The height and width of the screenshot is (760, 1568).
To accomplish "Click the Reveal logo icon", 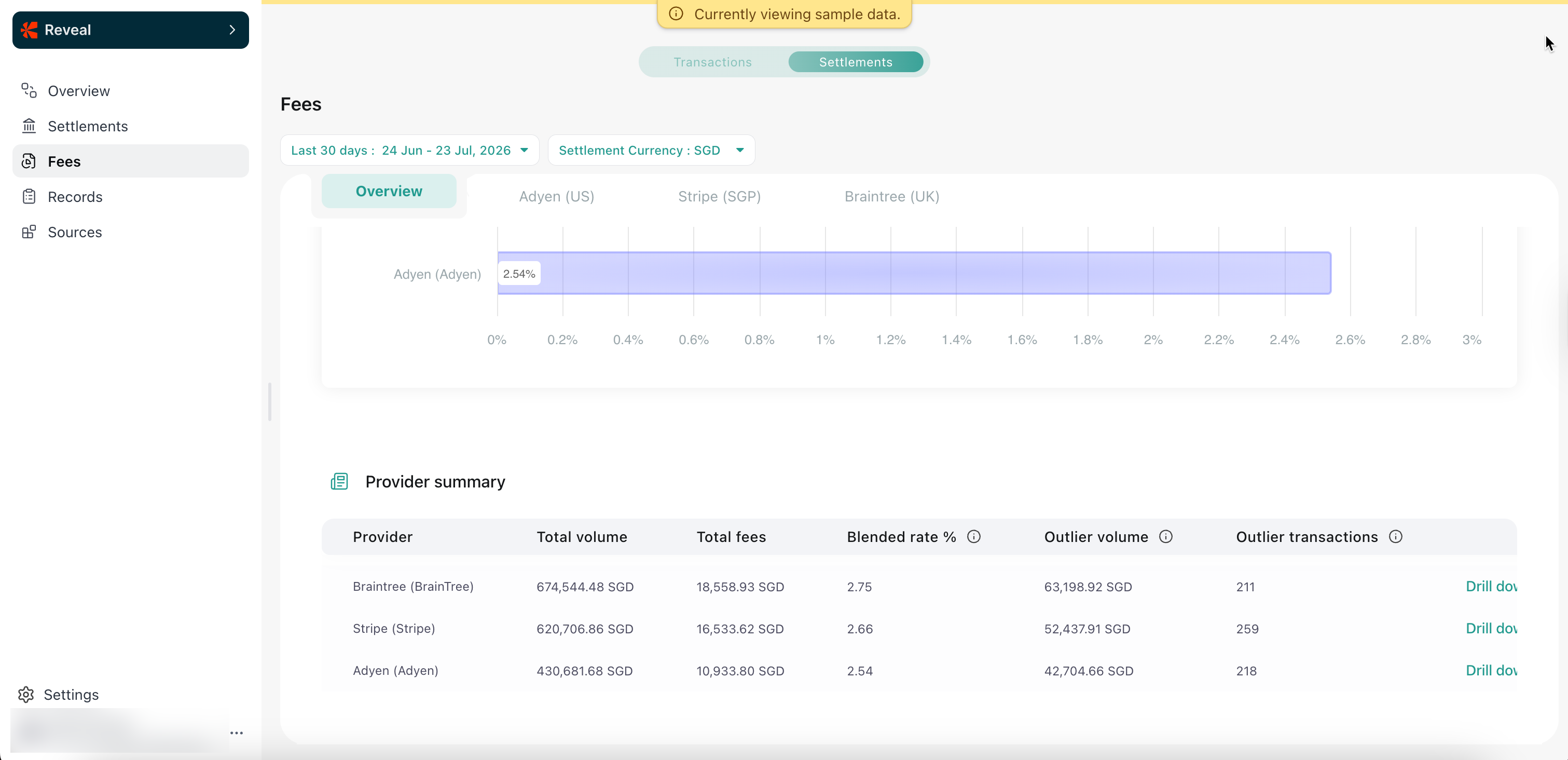I will coord(29,30).
